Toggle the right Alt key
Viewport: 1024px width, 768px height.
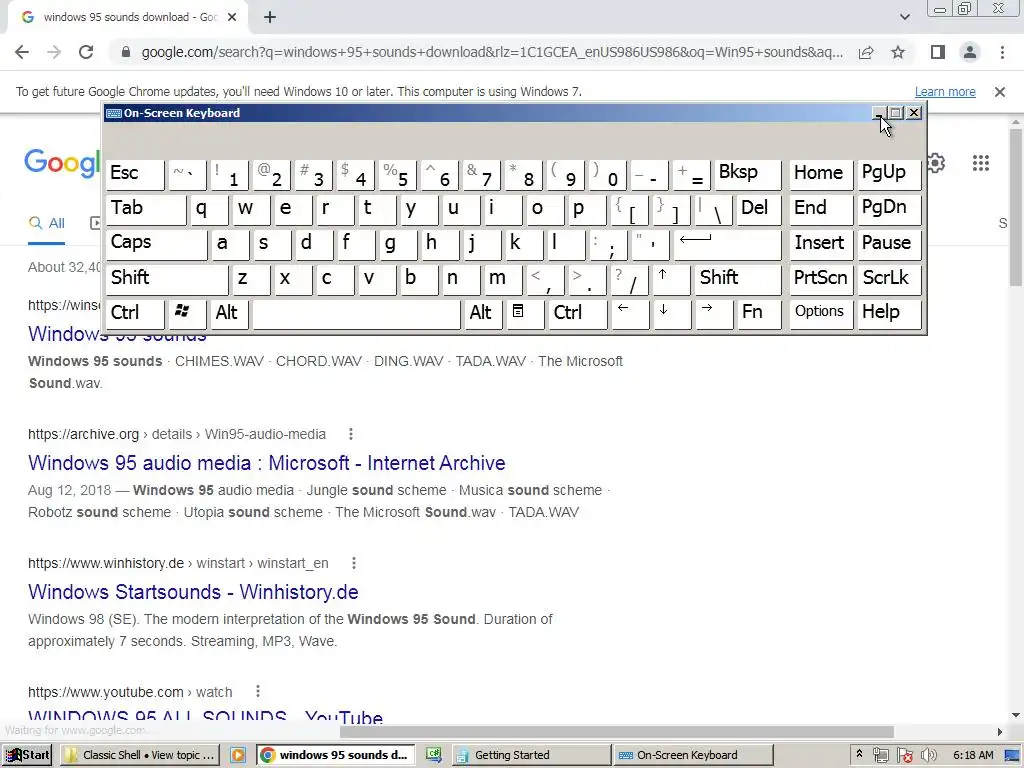coord(483,313)
